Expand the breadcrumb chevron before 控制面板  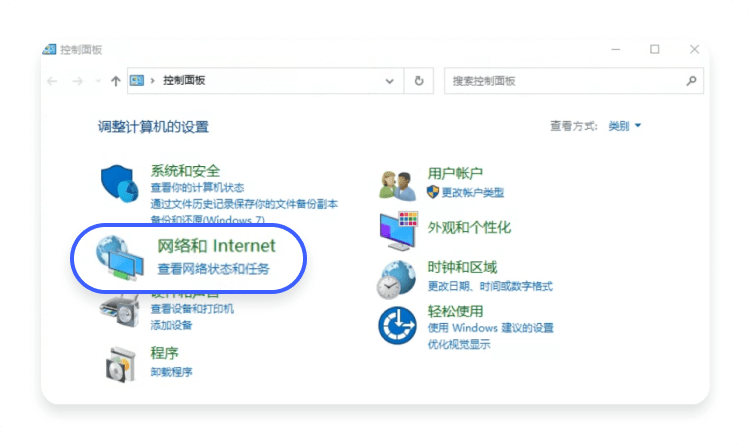pos(153,81)
